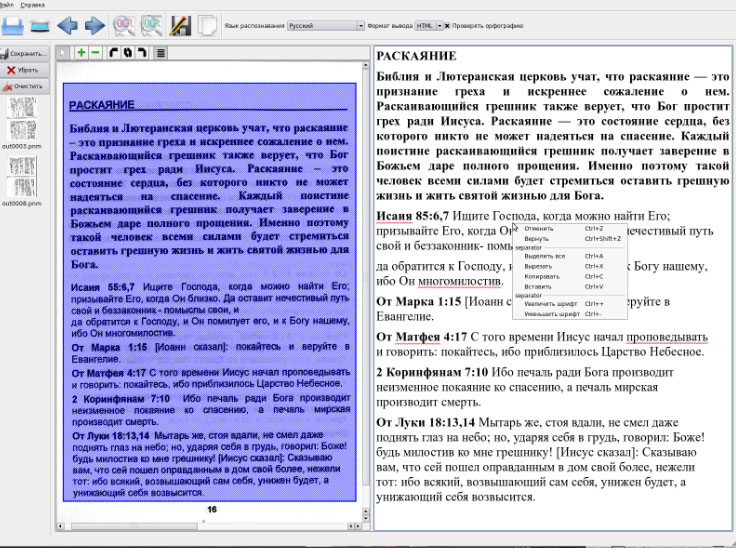The image size is (736, 548).
Task: Click the 'Сохранить...' button
Action: click(x=23, y=53)
